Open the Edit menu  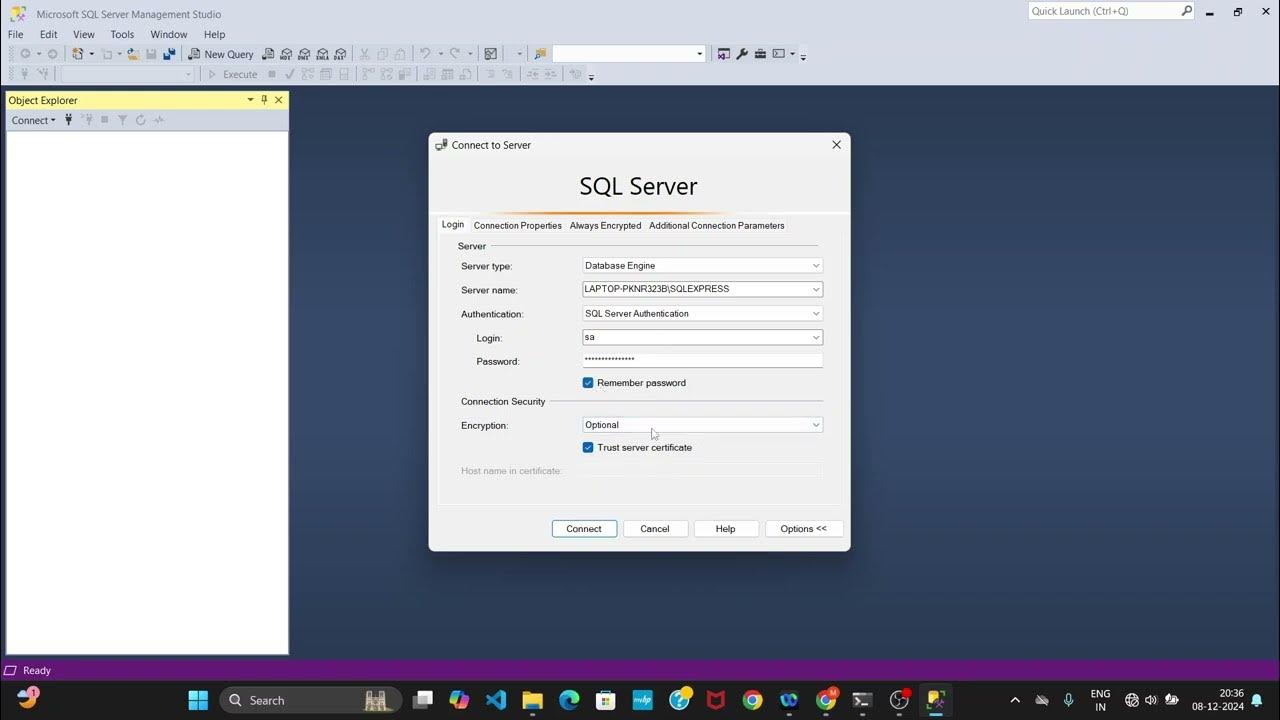point(48,34)
